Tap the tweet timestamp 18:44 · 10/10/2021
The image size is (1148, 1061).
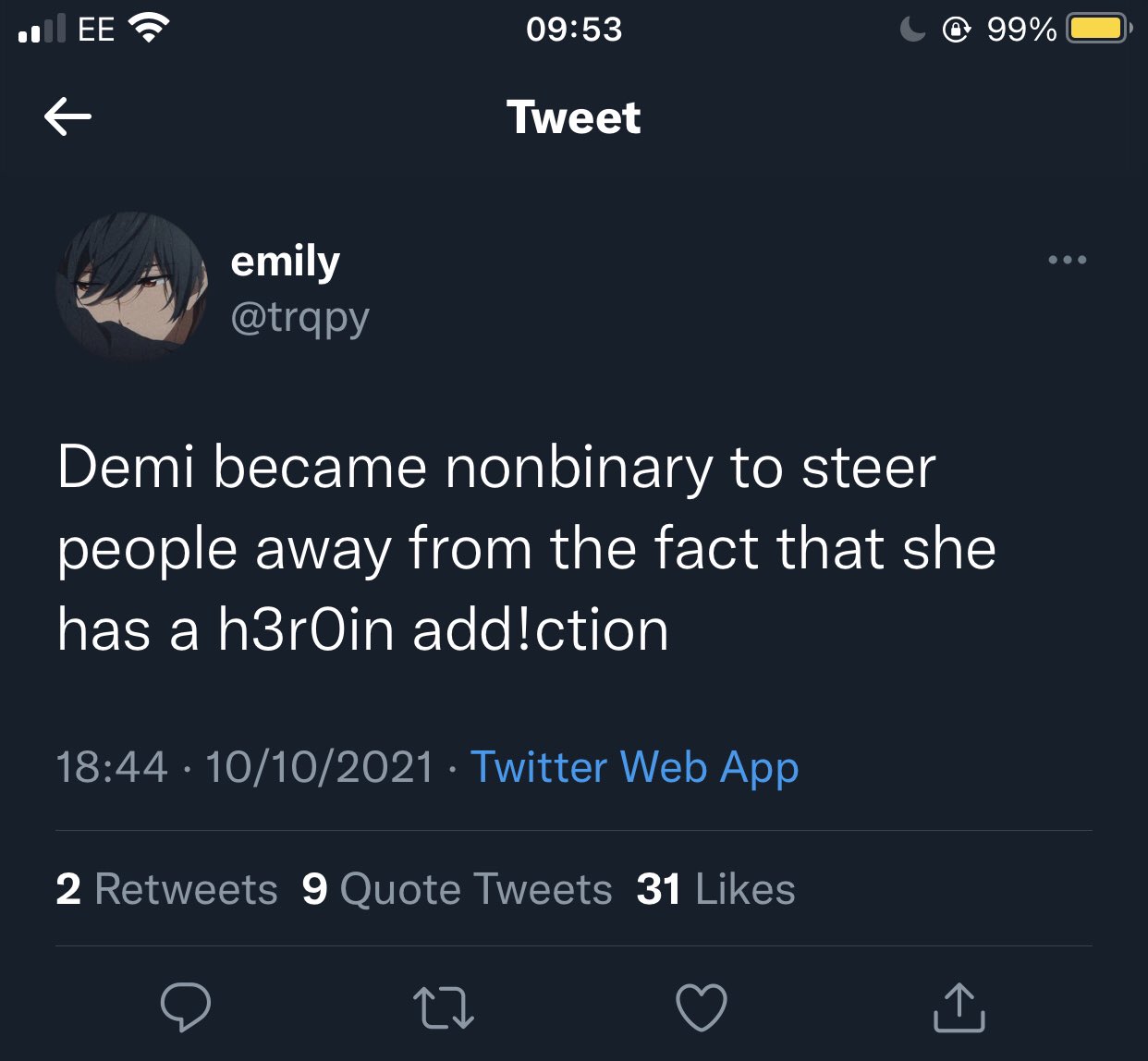245,767
